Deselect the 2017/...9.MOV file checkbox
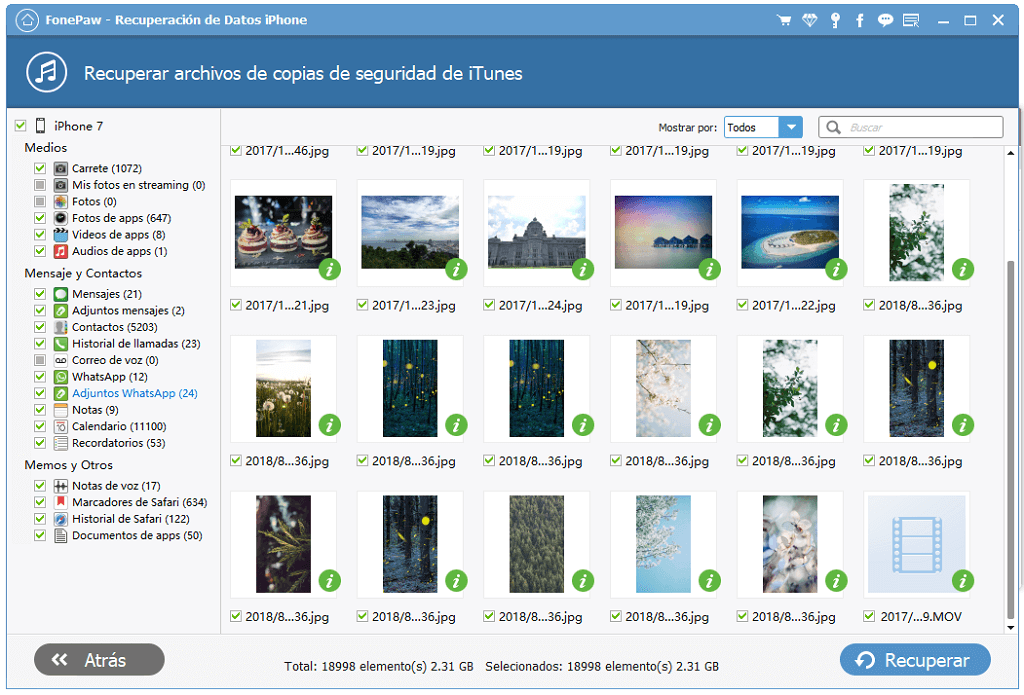Image resolution: width=1024 pixels, height=695 pixels. (869, 616)
